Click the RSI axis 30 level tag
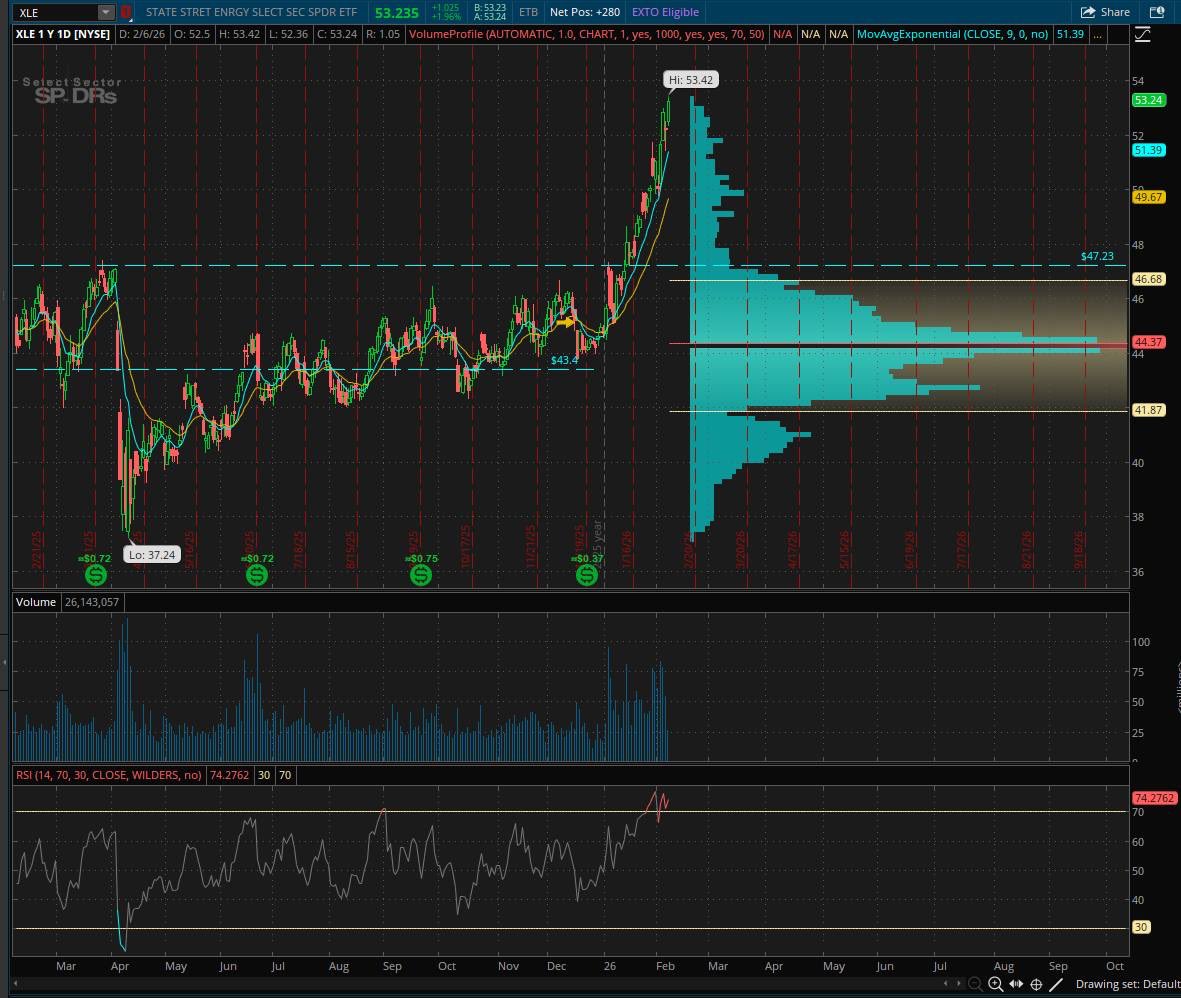The width and height of the screenshot is (1181, 998). tap(1141, 927)
